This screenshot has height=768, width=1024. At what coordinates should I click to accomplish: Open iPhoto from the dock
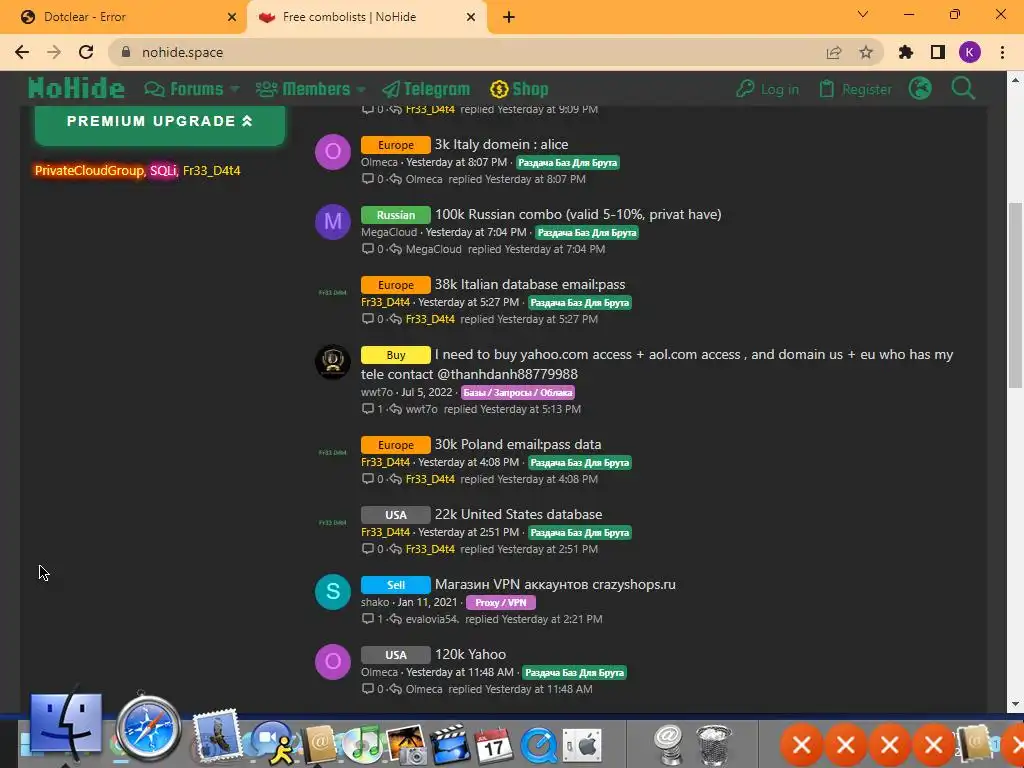(x=407, y=744)
